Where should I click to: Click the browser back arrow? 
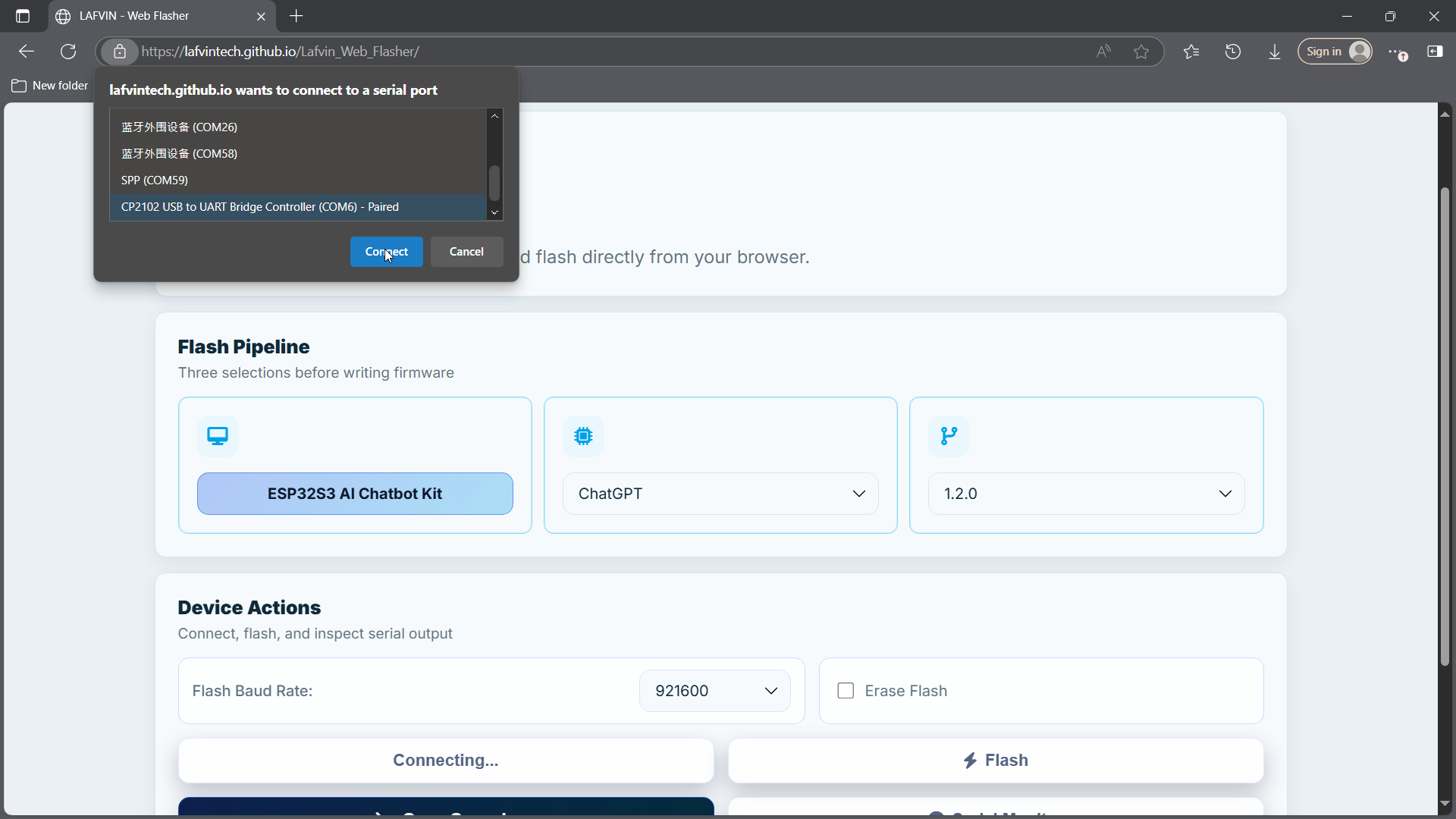point(27,52)
